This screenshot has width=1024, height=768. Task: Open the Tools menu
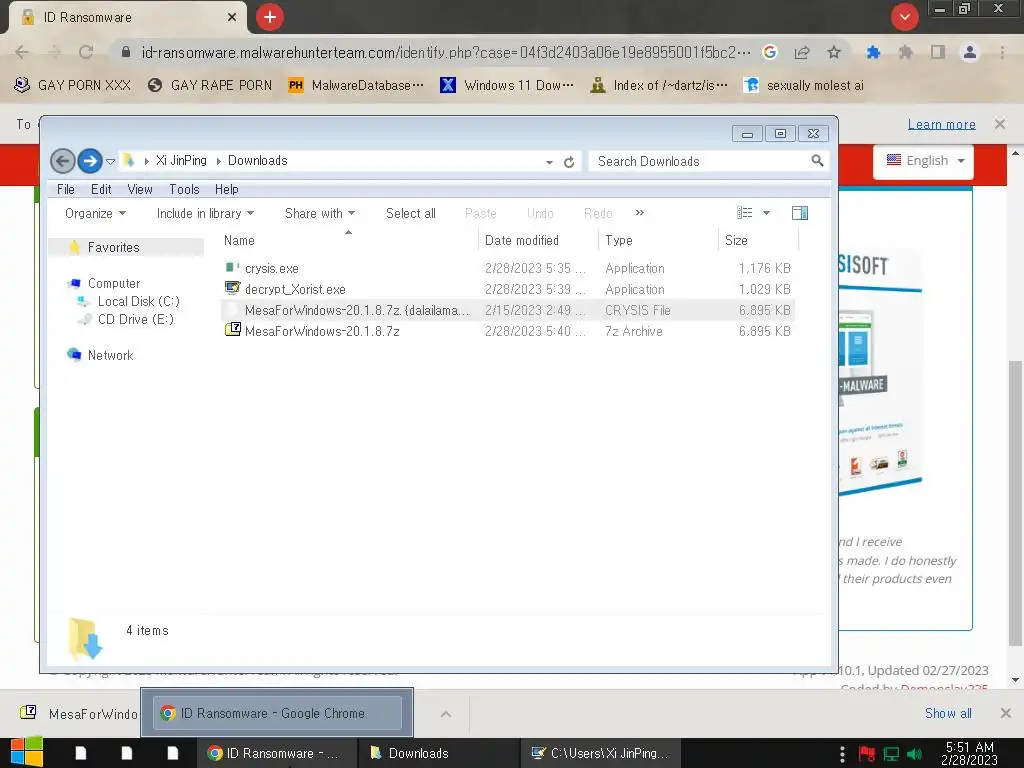(184, 189)
